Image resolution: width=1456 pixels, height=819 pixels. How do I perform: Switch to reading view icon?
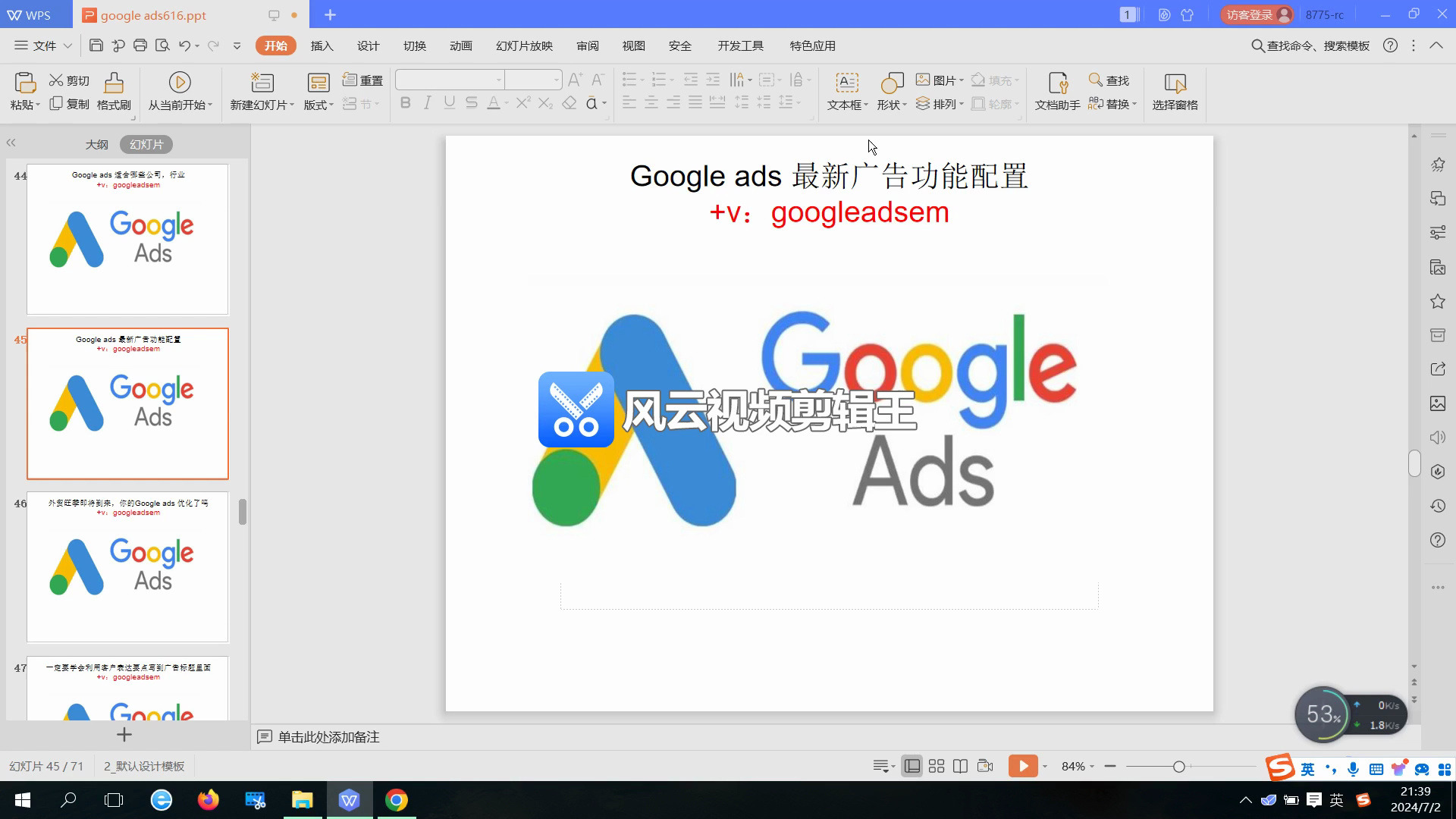pyautogui.click(x=960, y=766)
